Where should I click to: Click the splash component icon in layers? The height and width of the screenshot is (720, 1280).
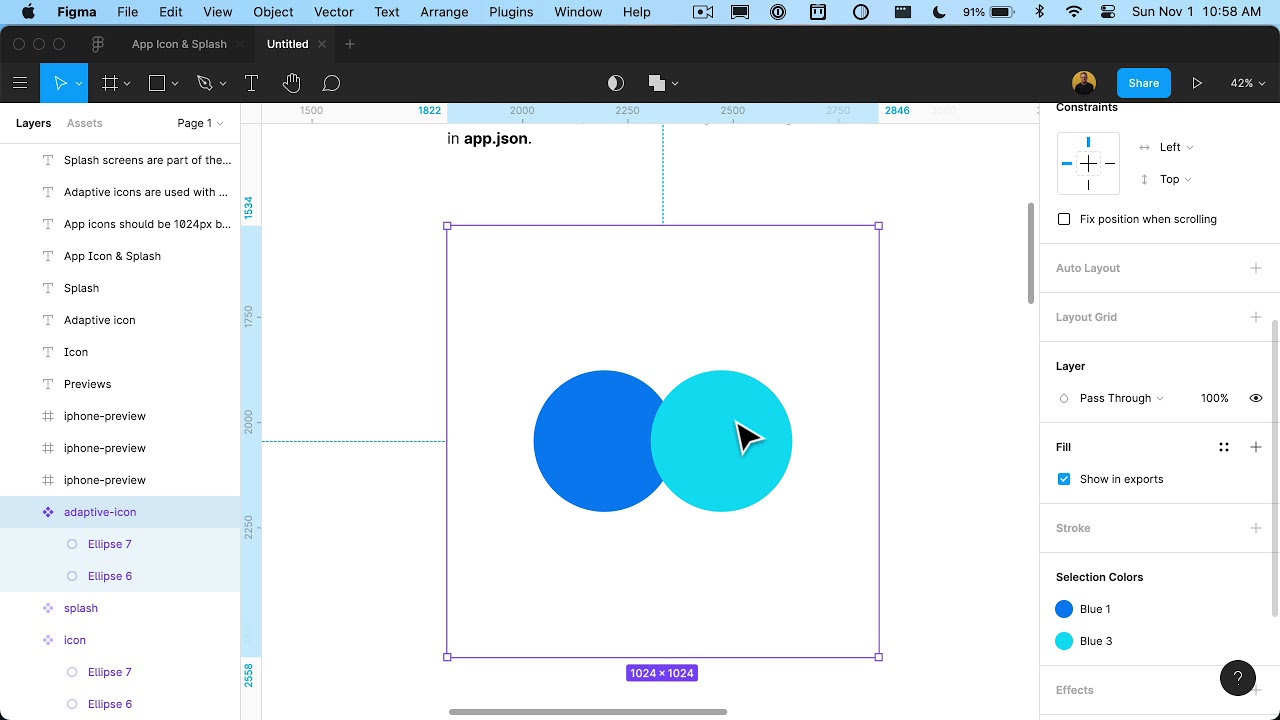point(48,608)
